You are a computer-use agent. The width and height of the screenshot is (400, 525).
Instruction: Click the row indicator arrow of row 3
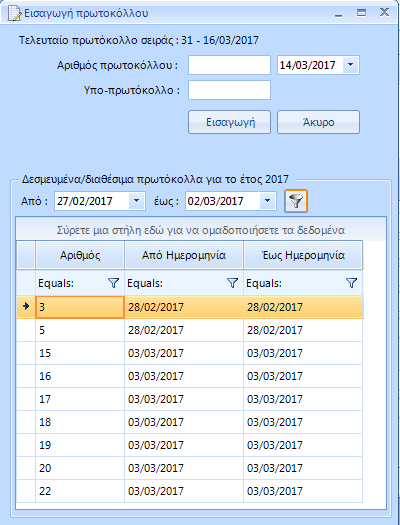point(26,306)
